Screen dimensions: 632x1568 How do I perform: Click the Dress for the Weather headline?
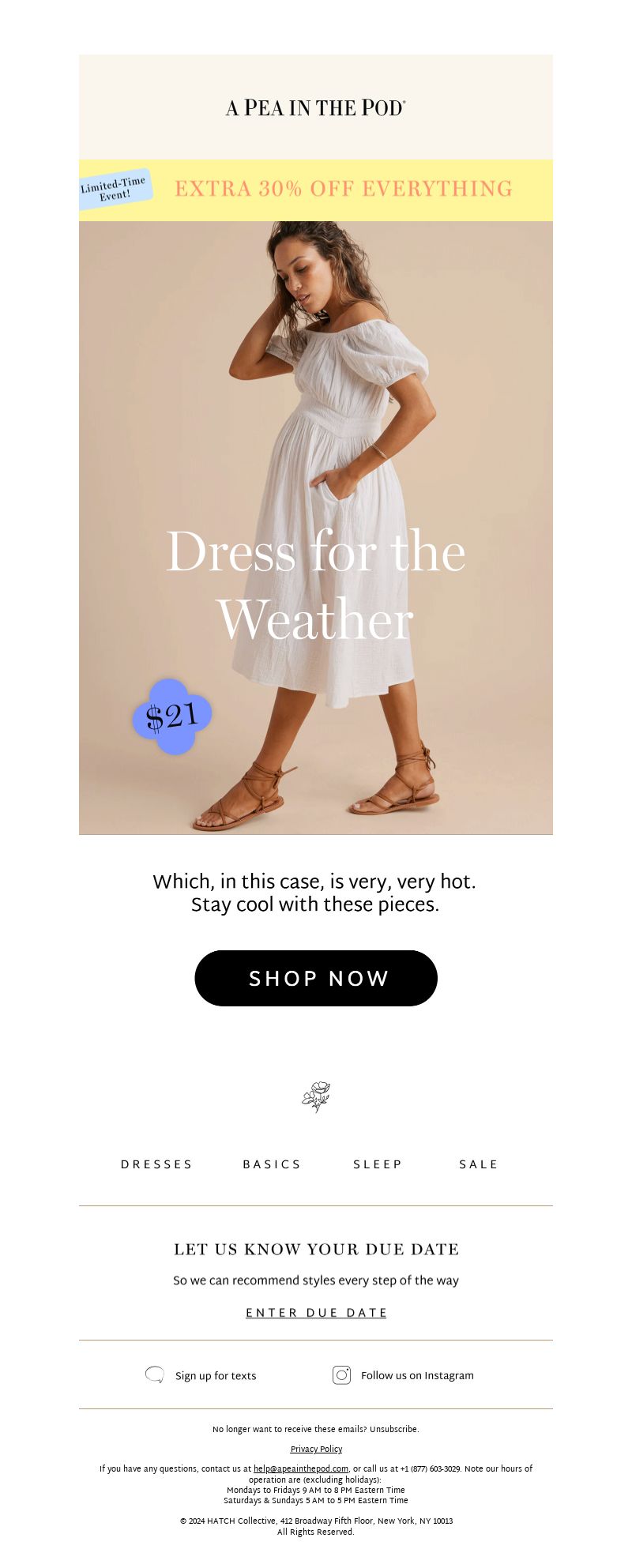[316, 585]
